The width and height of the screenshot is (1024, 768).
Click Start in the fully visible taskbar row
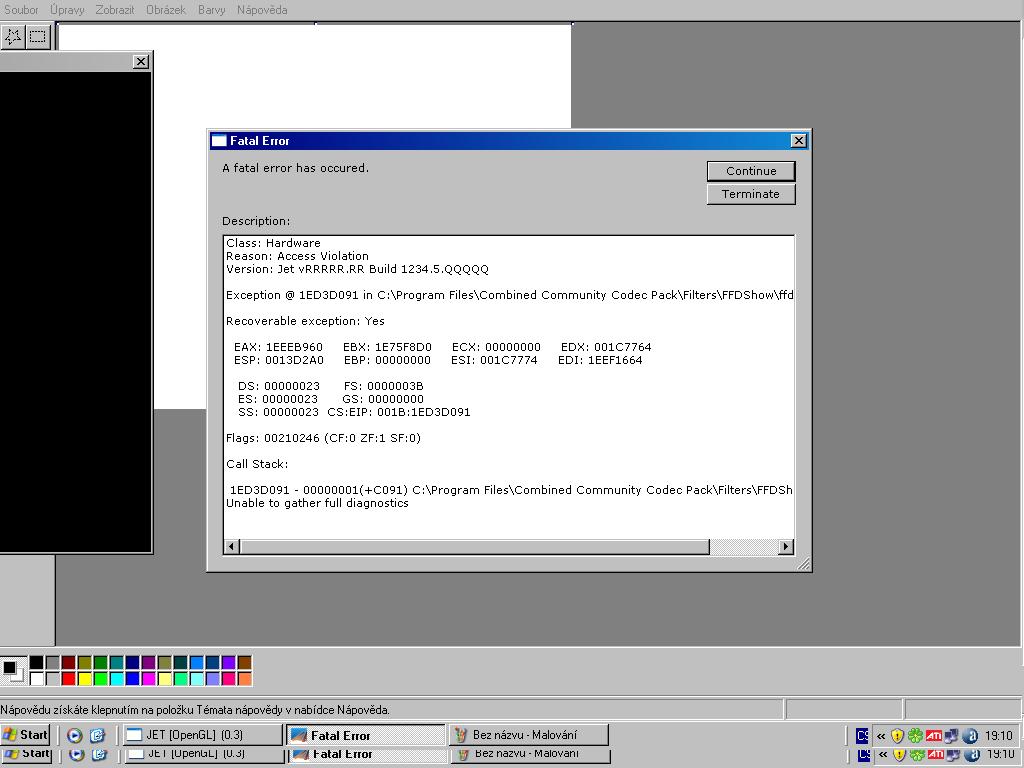(x=25, y=735)
